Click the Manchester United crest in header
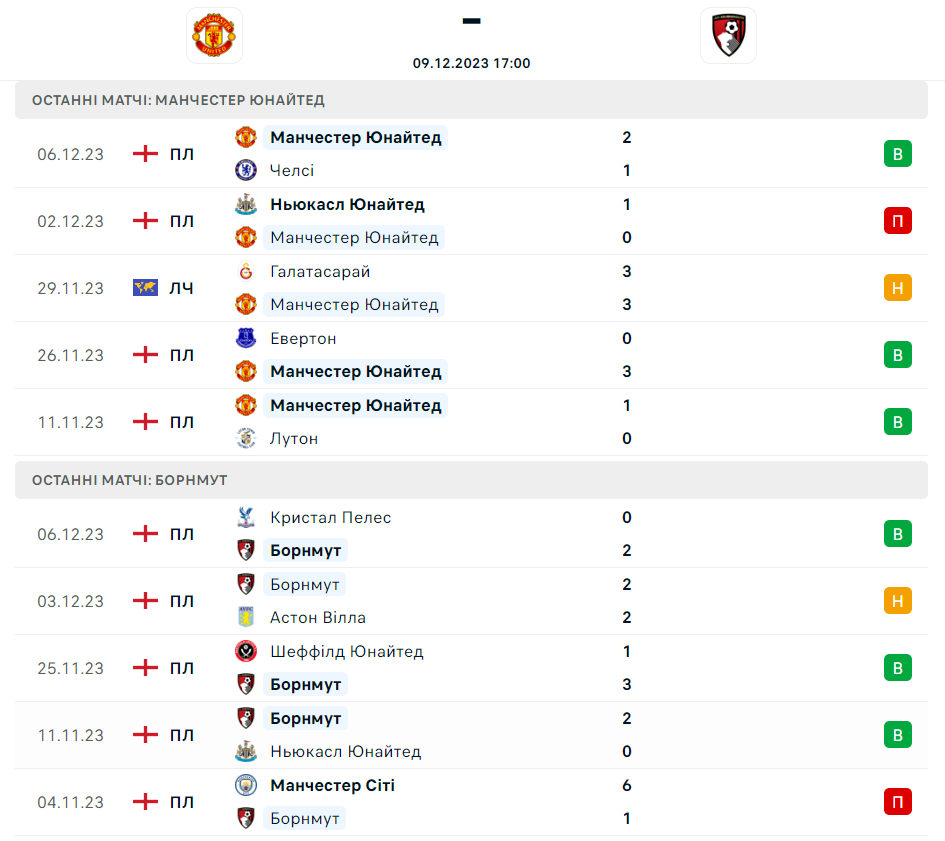This screenshot has width=945, height=841. coord(215,35)
